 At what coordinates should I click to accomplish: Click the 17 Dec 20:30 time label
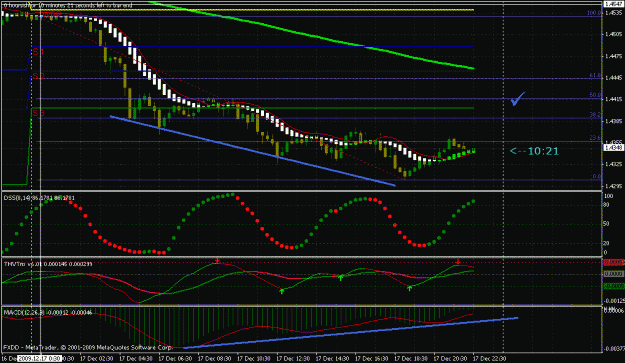[x=450, y=358]
